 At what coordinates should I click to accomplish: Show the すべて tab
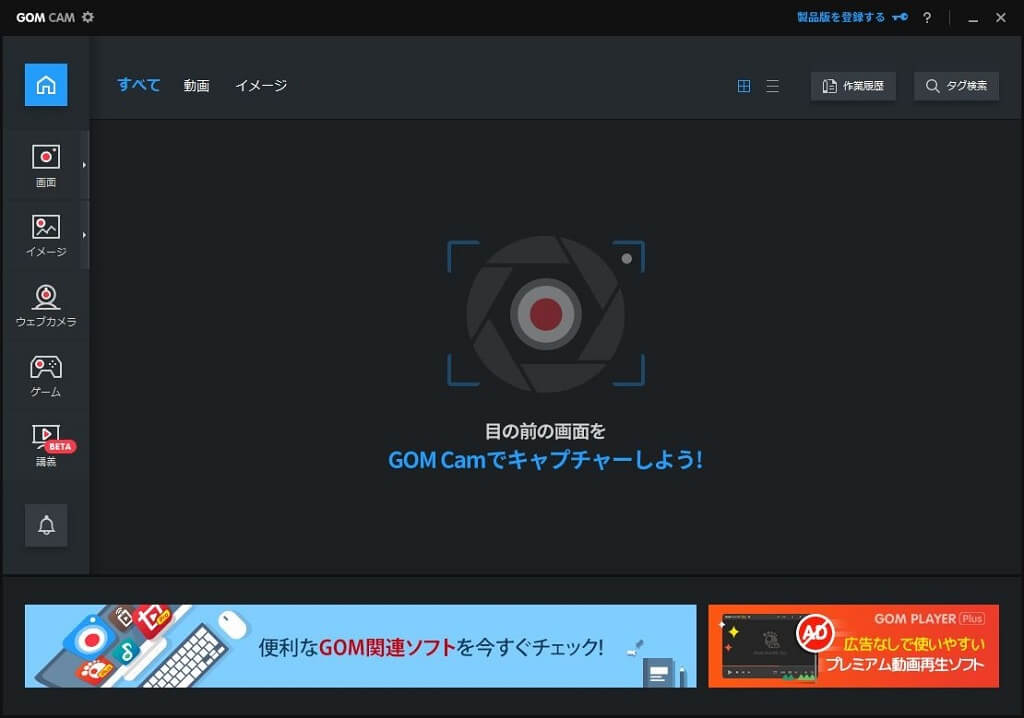[138, 85]
